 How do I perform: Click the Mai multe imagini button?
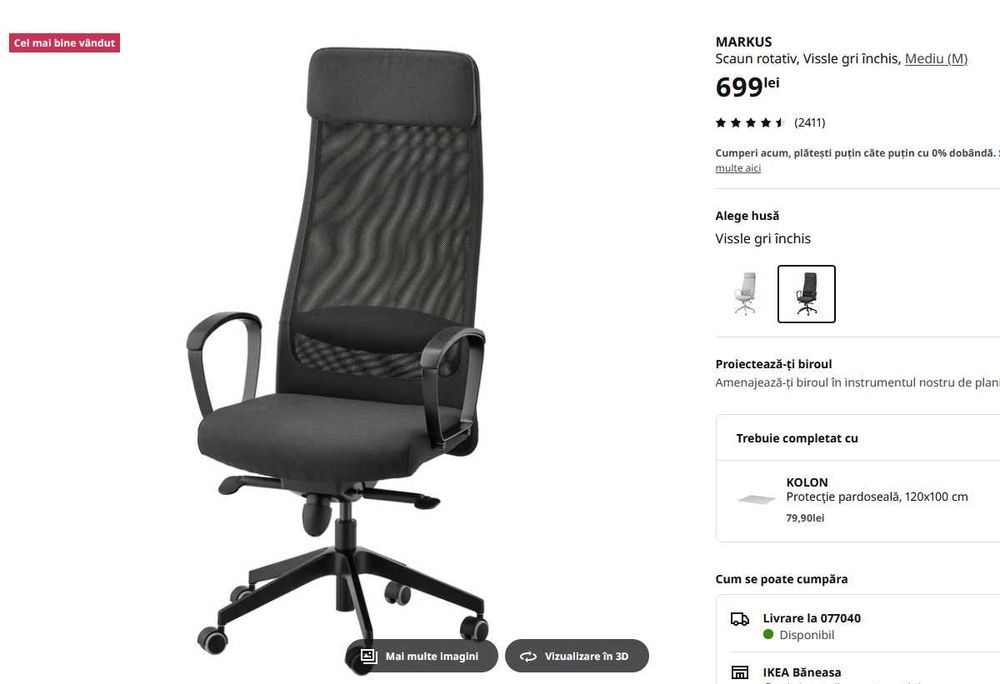(x=422, y=656)
